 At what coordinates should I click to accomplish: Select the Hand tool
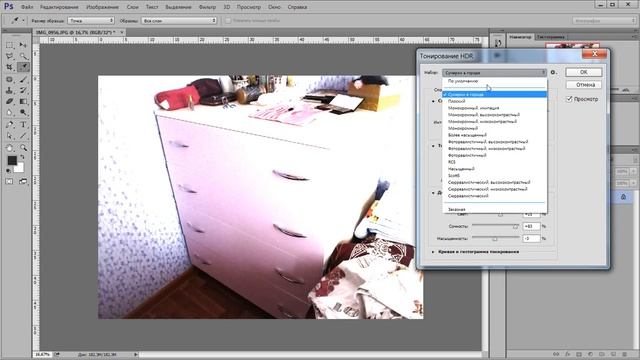tap(9, 148)
